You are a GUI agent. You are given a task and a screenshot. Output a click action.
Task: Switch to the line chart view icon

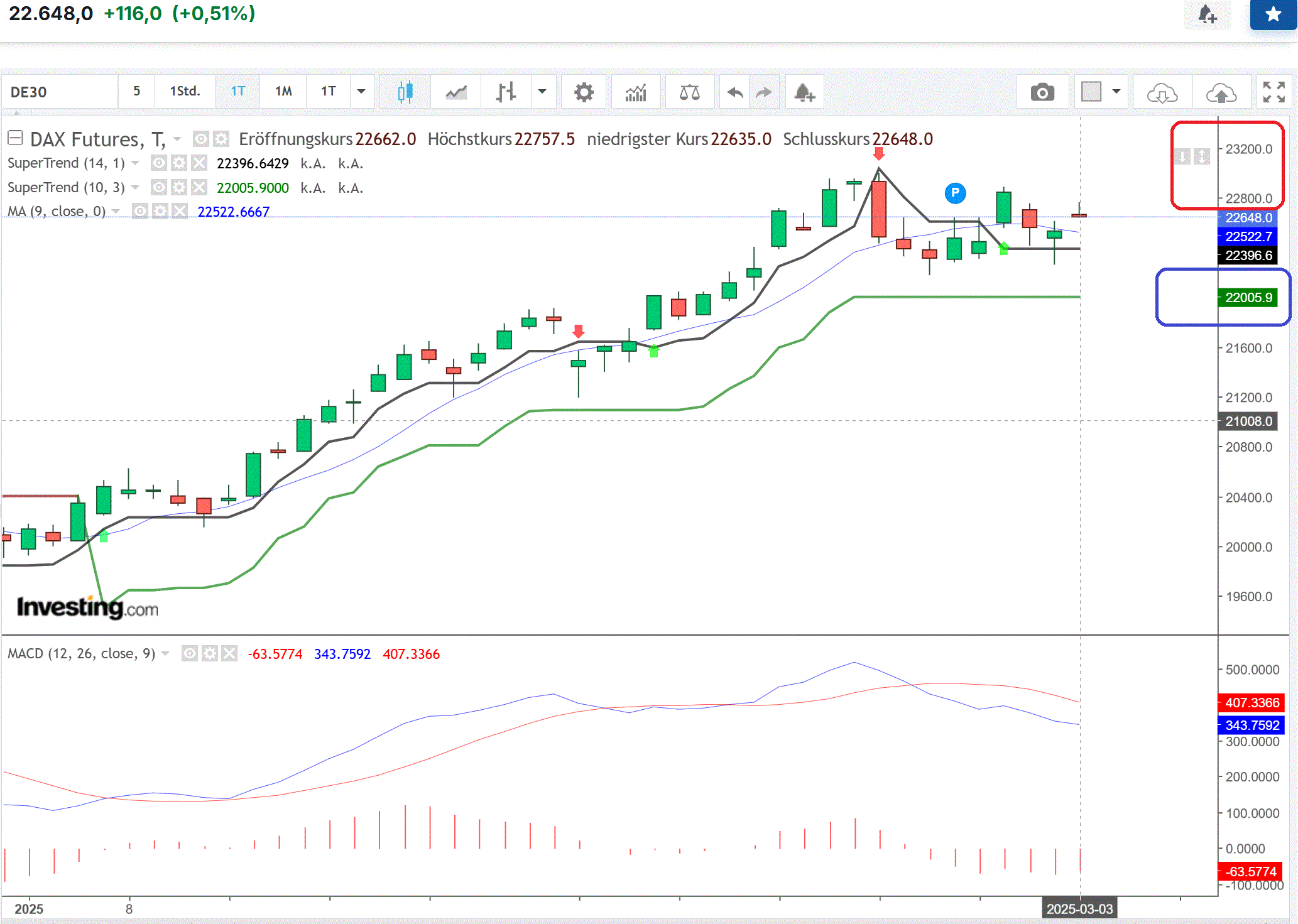point(455,92)
